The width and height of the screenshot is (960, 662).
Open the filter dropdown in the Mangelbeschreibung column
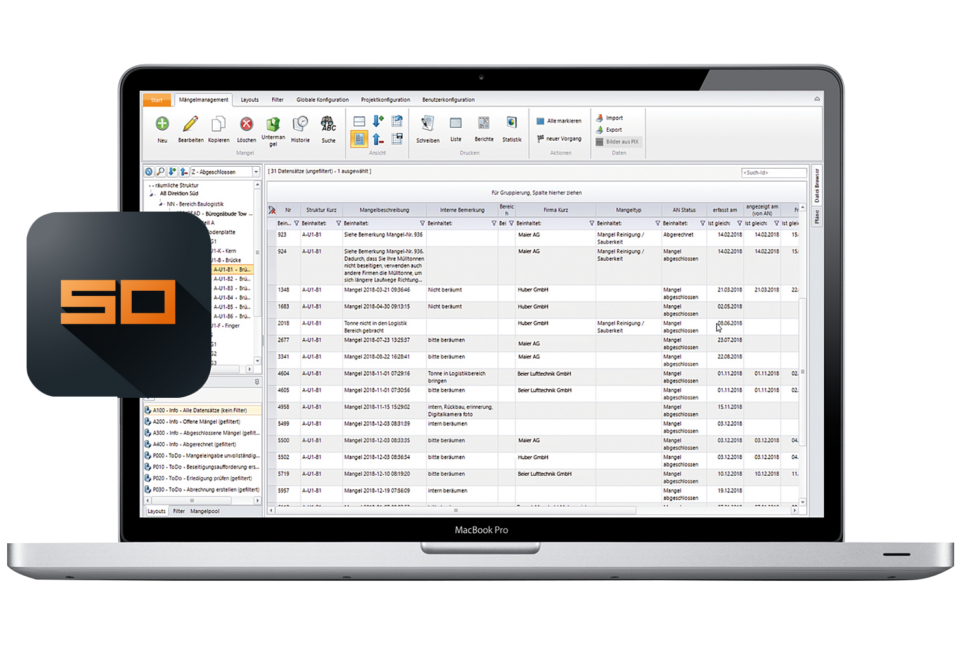(422, 224)
